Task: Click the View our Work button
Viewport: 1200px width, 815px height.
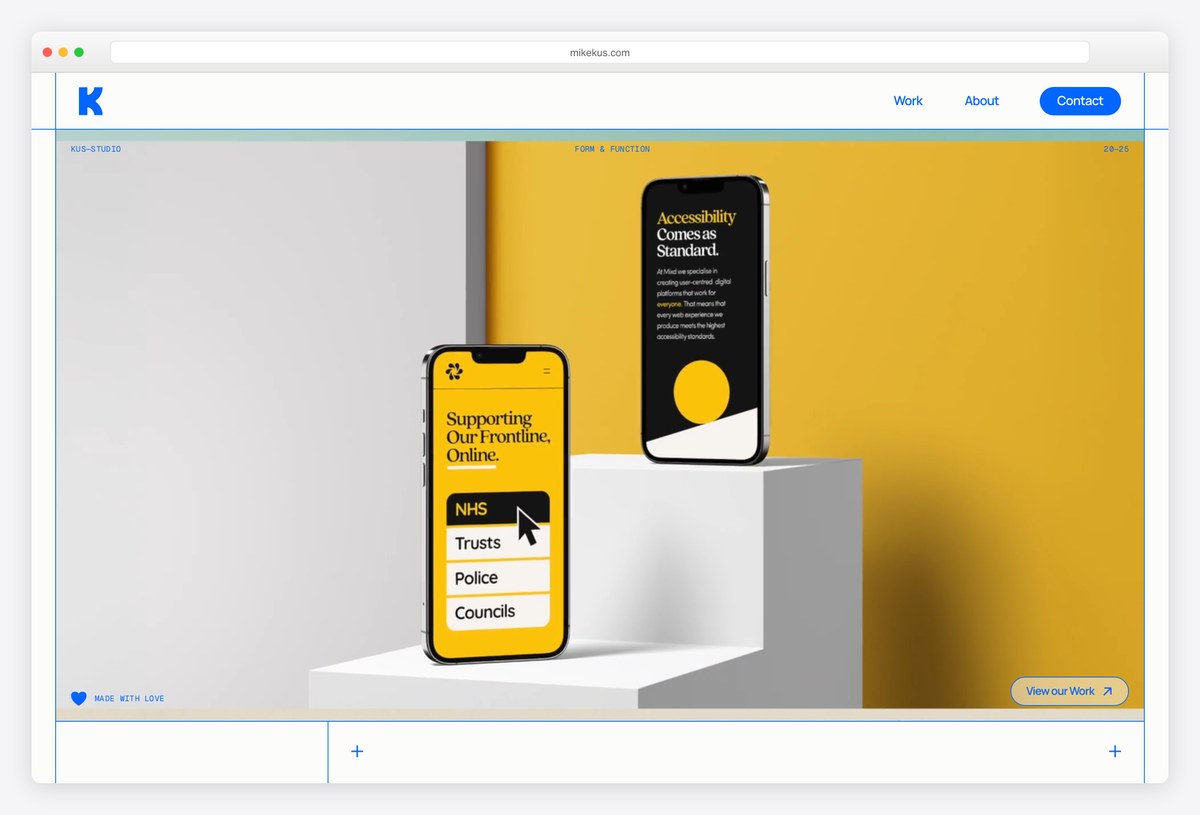Action: click(x=1070, y=691)
